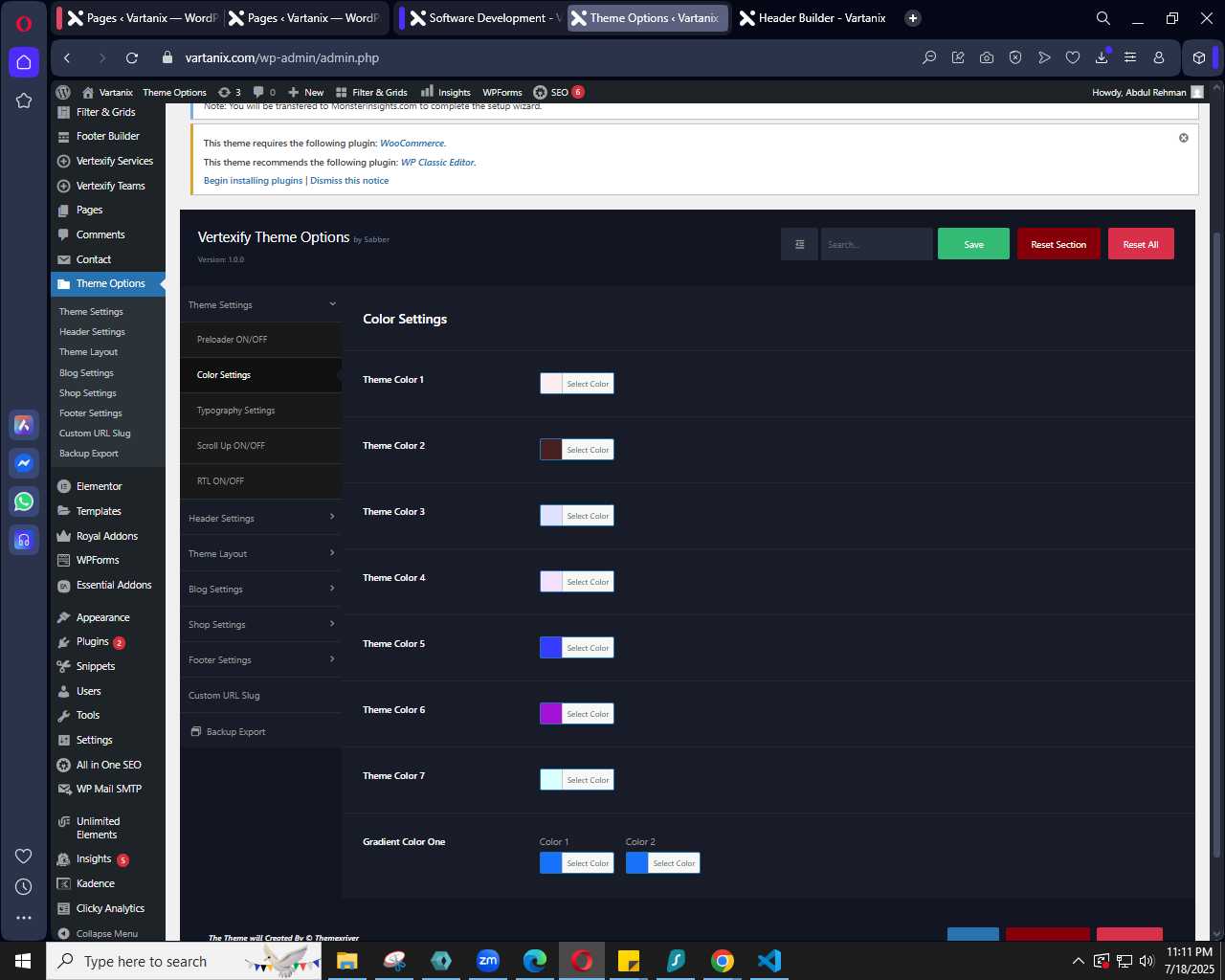Collapse the Theme Settings section chevron
Image resolution: width=1225 pixels, height=980 pixels.
332,304
